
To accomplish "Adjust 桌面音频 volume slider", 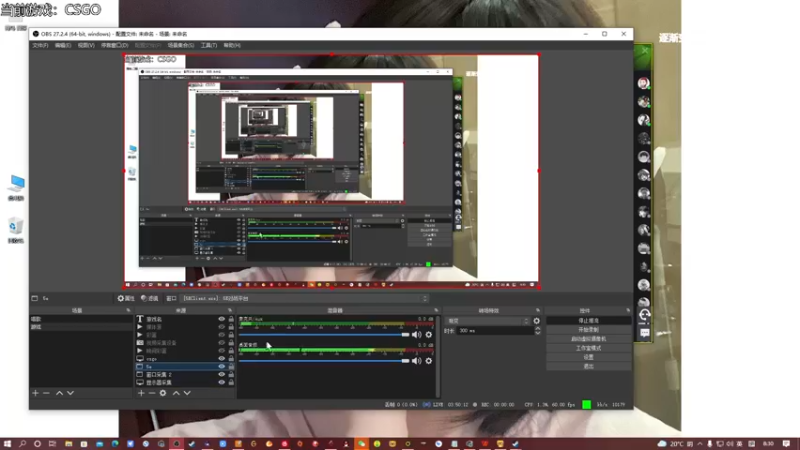I will [x=324, y=361].
